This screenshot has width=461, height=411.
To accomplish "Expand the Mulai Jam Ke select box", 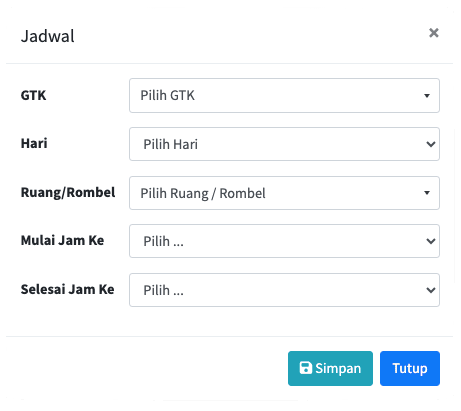I will click(284, 241).
